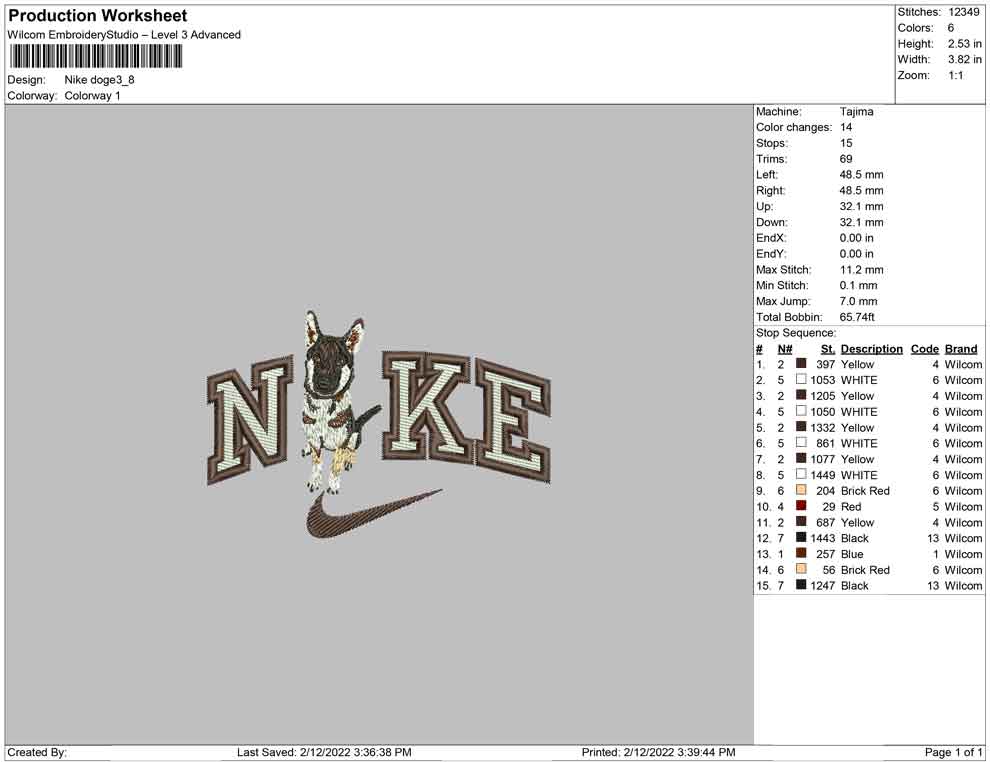Click 'Red' description in row 10

851,506
